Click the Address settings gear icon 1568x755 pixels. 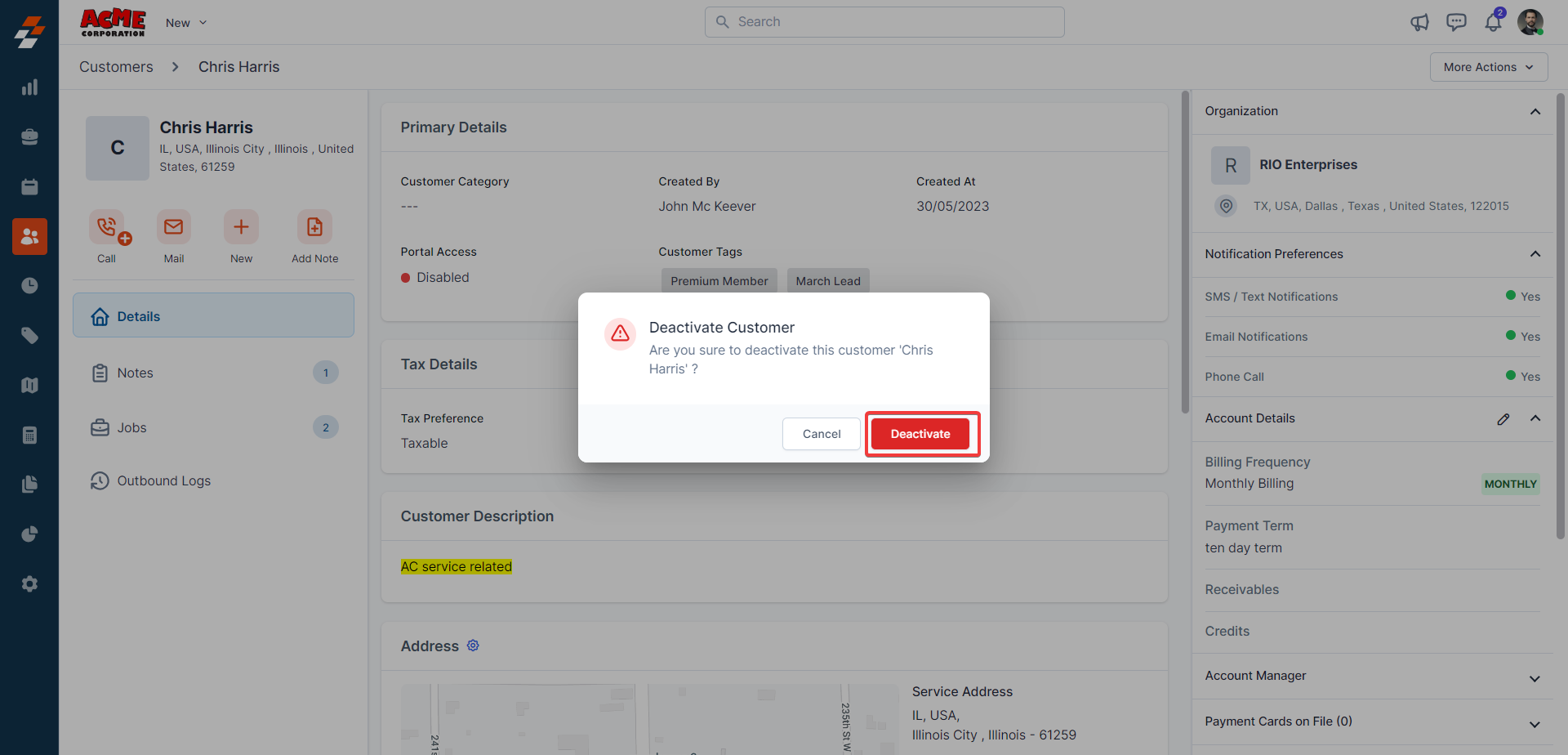click(473, 646)
